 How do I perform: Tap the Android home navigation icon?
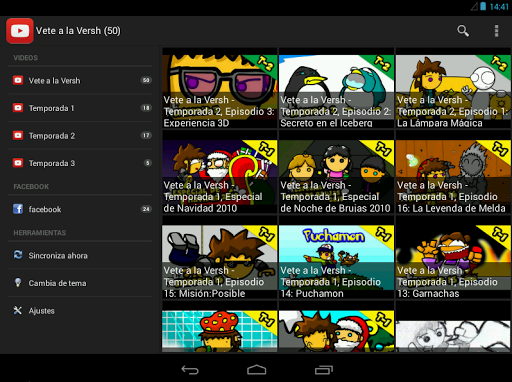(x=256, y=370)
